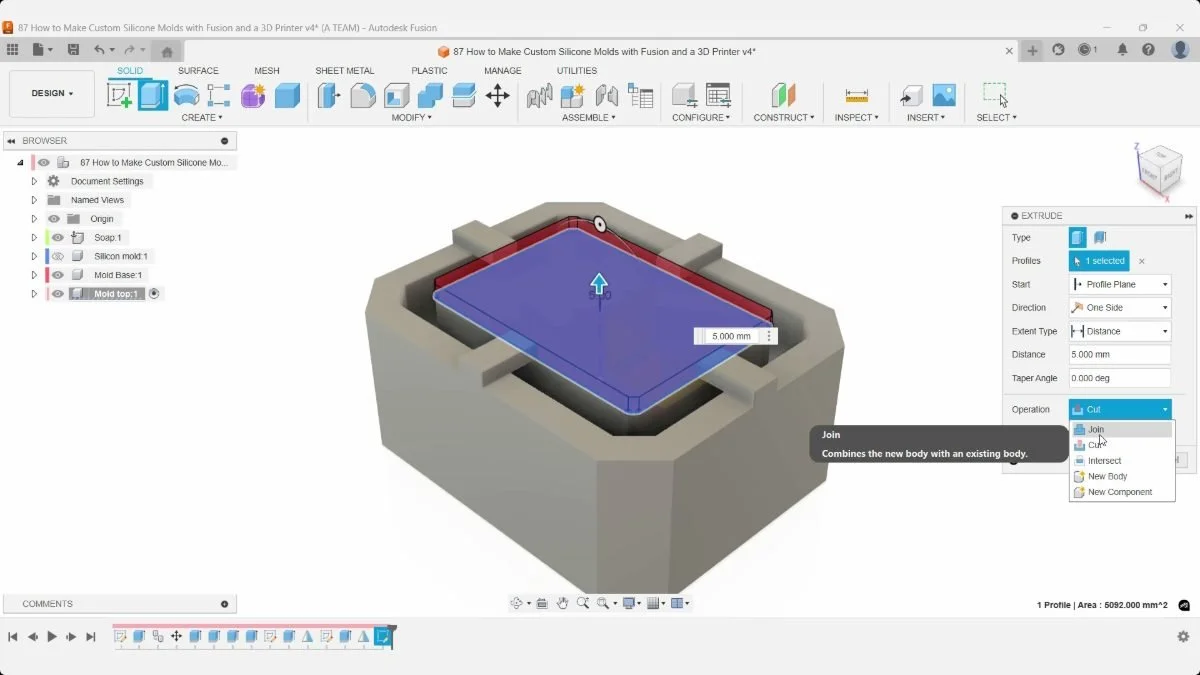1200x675 pixels.
Task: Click the Taper Angle input field
Action: point(1119,378)
